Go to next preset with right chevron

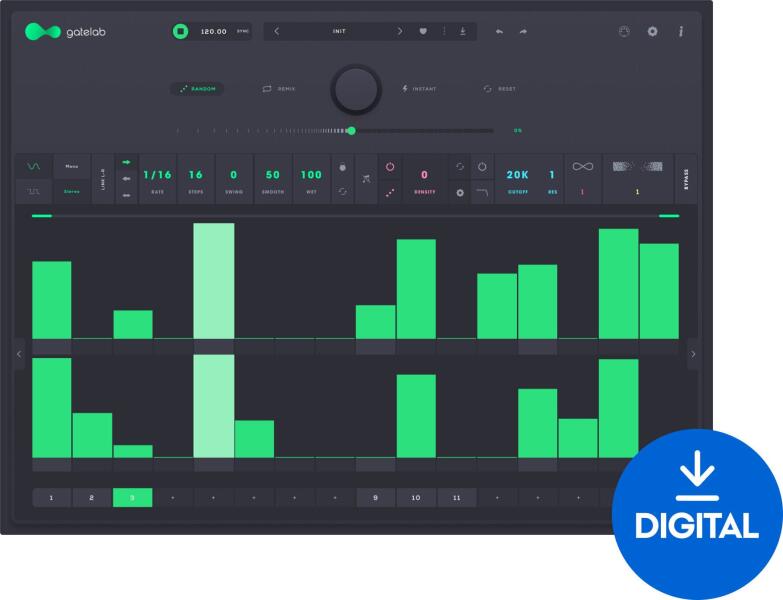(399, 31)
